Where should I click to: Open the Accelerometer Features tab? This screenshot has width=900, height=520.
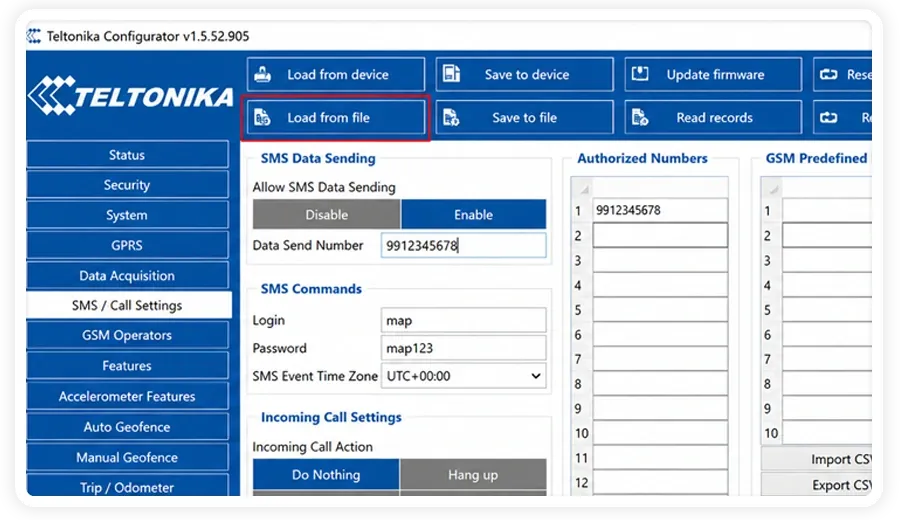click(x=127, y=396)
